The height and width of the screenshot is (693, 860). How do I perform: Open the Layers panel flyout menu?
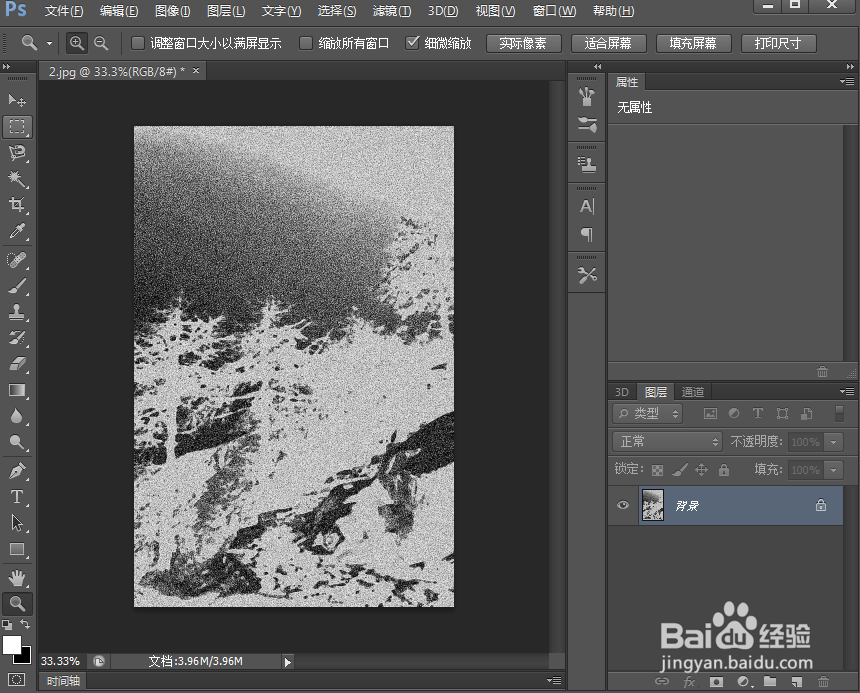click(x=847, y=391)
